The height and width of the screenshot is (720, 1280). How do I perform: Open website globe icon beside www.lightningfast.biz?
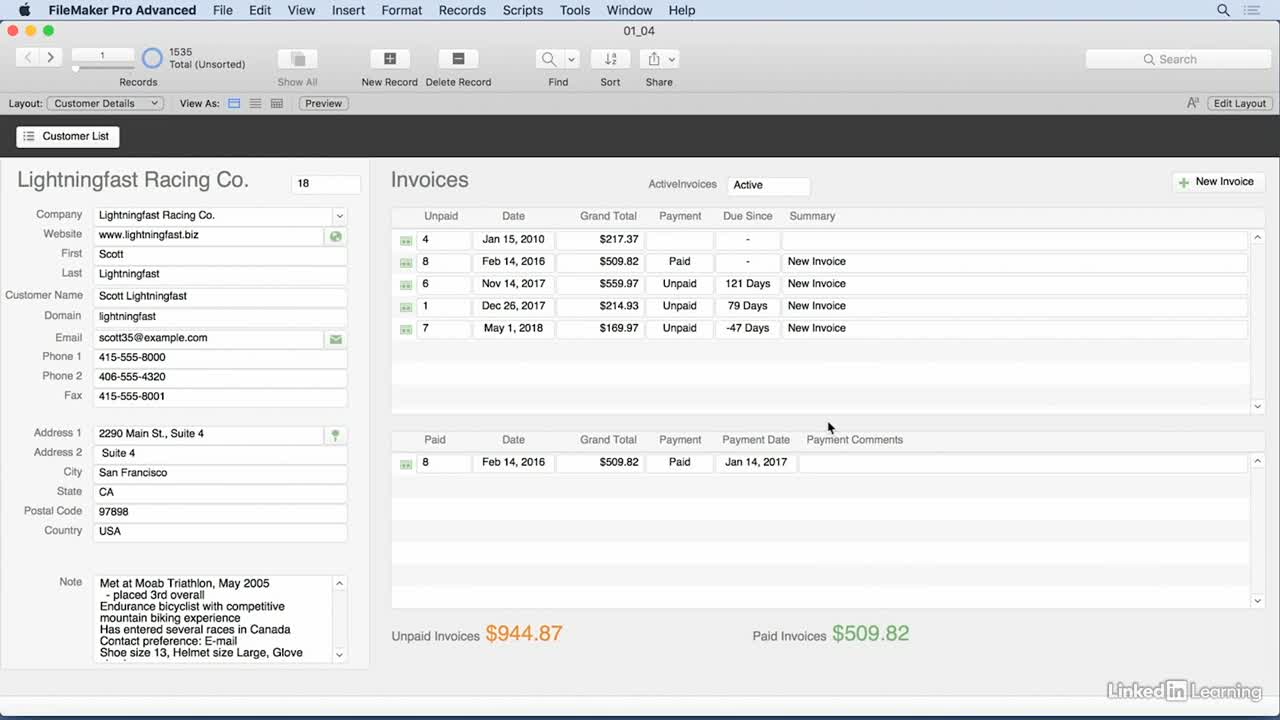point(336,236)
